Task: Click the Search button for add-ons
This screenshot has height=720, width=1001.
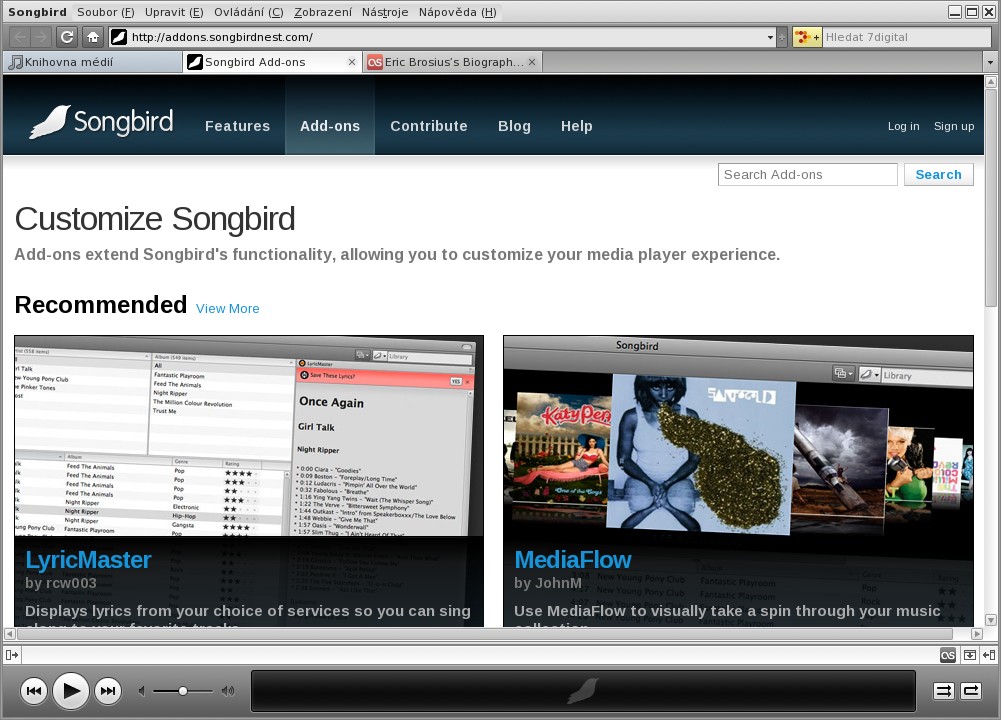Action: 938,175
